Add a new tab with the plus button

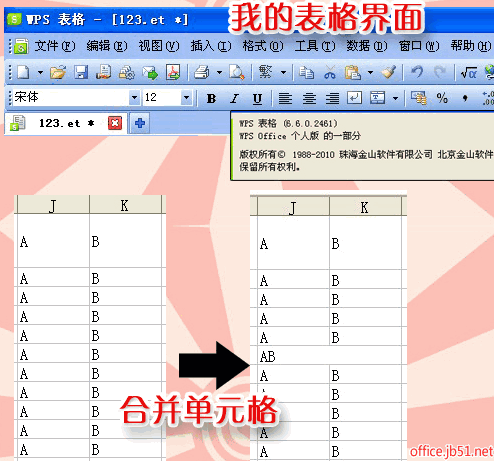pyautogui.click(x=140, y=123)
